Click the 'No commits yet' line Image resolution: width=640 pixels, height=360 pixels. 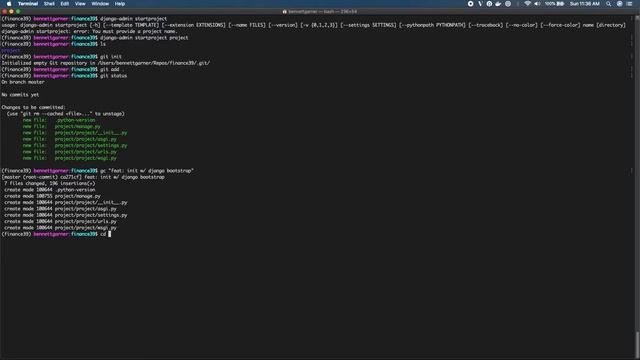(20, 95)
